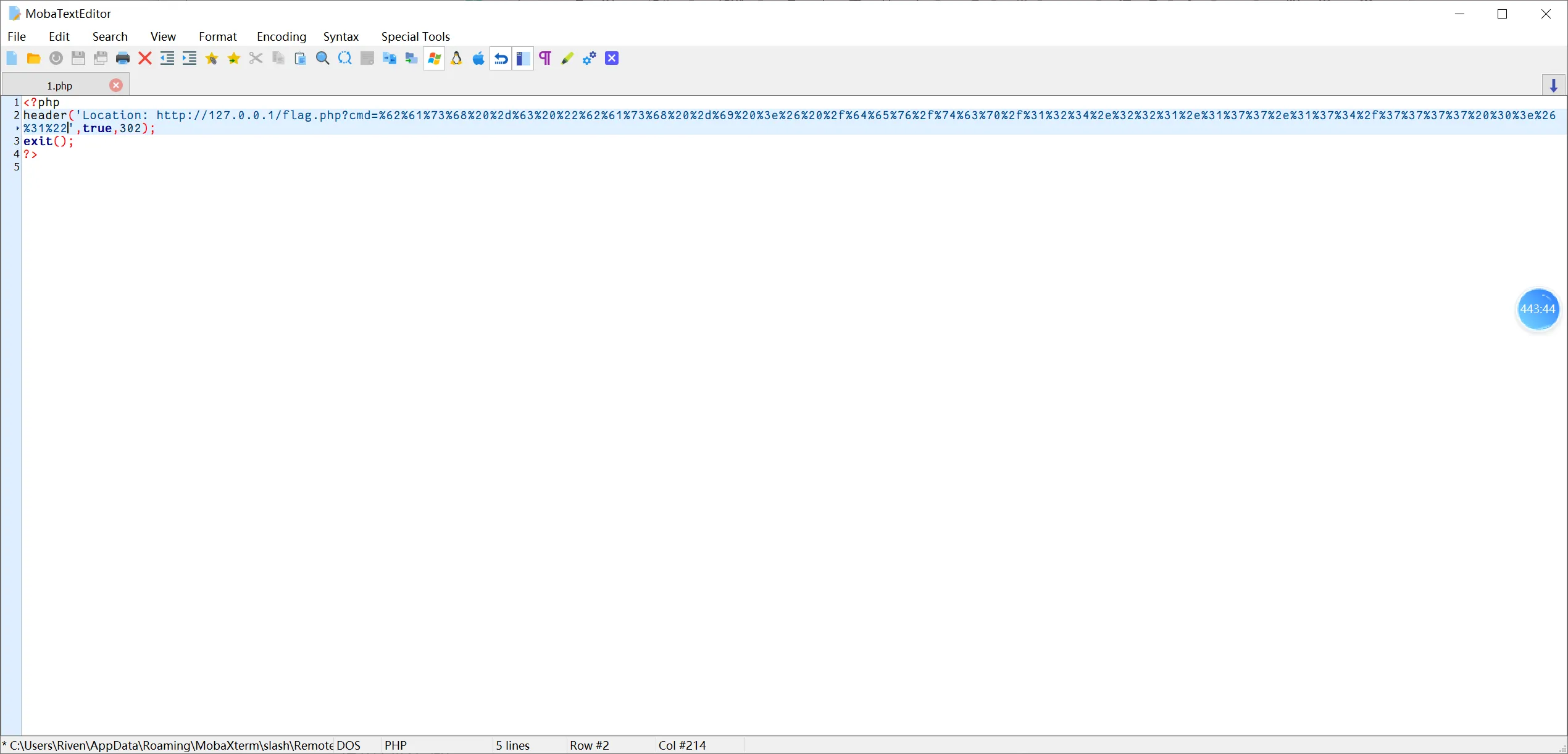Open editor settings via the gears icon
Screen dimensions: 1568x754
point(589,58)
